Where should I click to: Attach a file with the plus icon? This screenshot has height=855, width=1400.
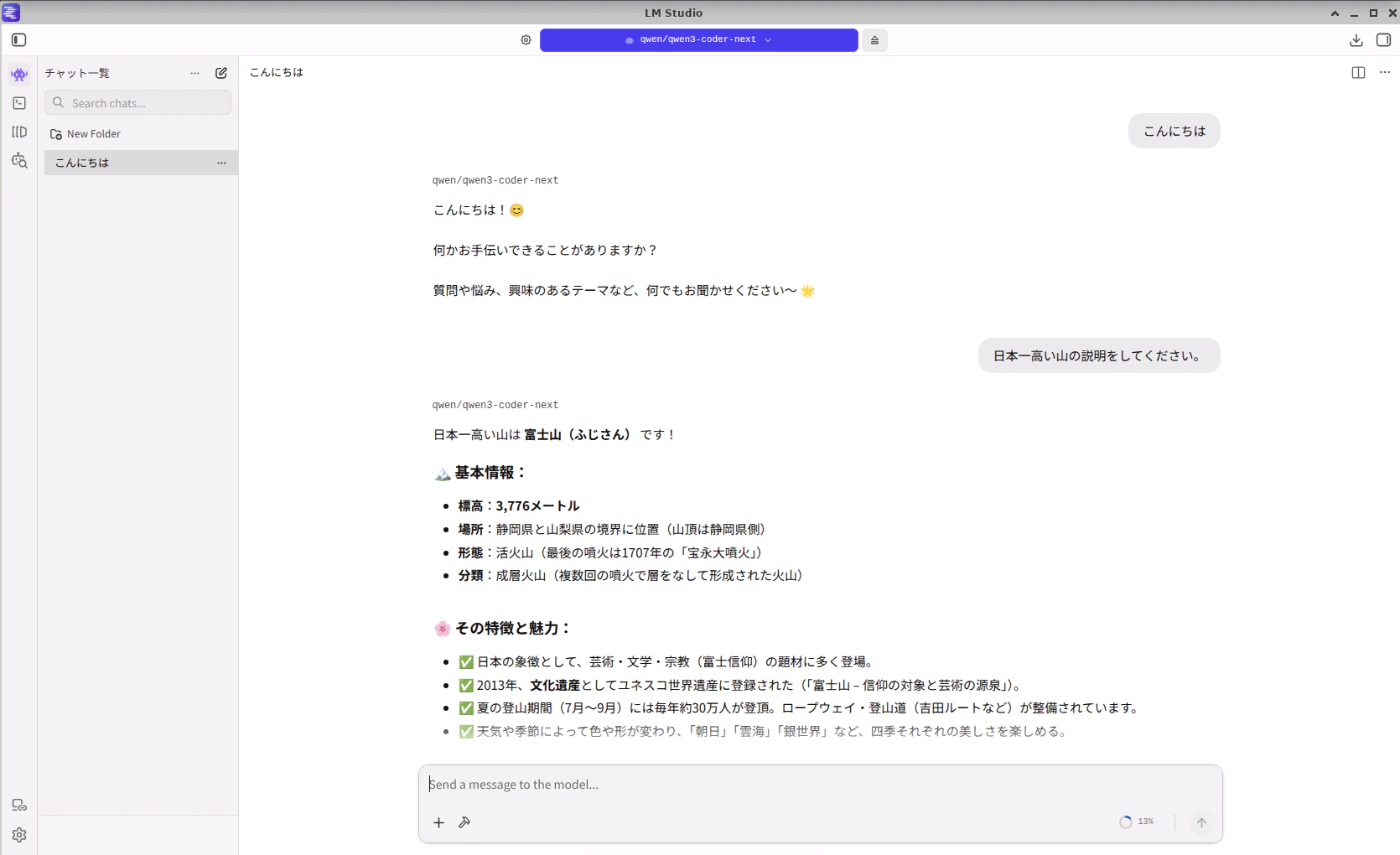tap(438, 822)
